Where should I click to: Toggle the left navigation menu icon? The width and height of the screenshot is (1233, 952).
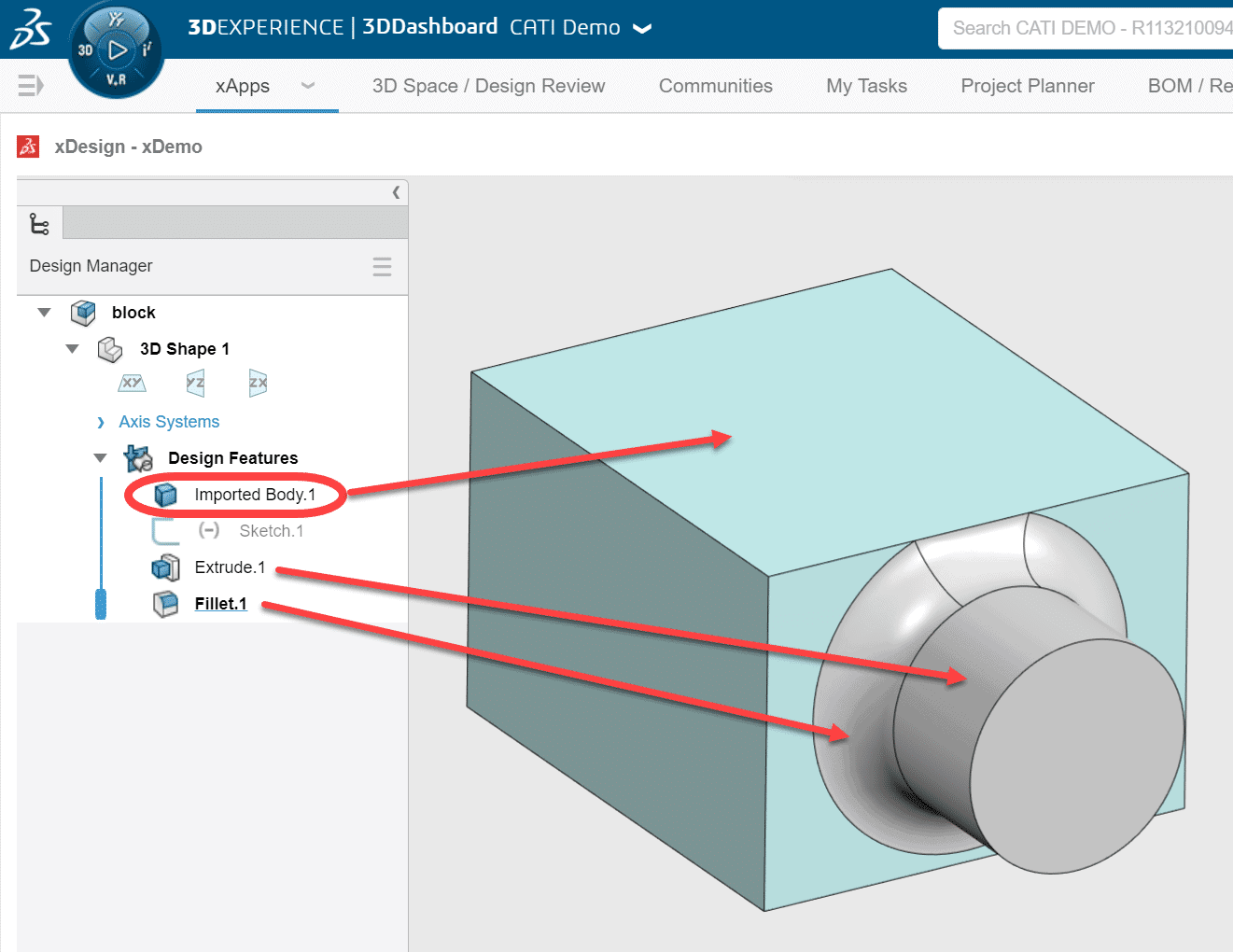[31, 86]
